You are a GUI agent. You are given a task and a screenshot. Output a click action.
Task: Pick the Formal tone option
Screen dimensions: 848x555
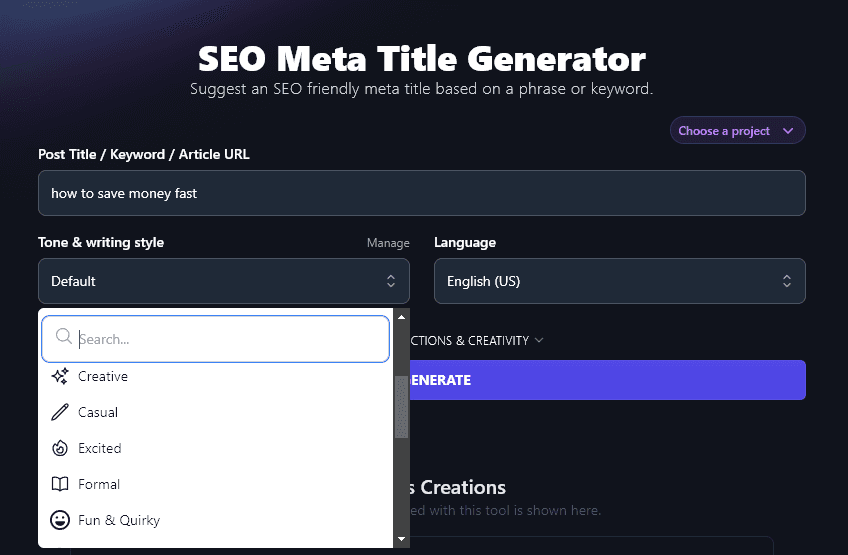coord(99,485)
